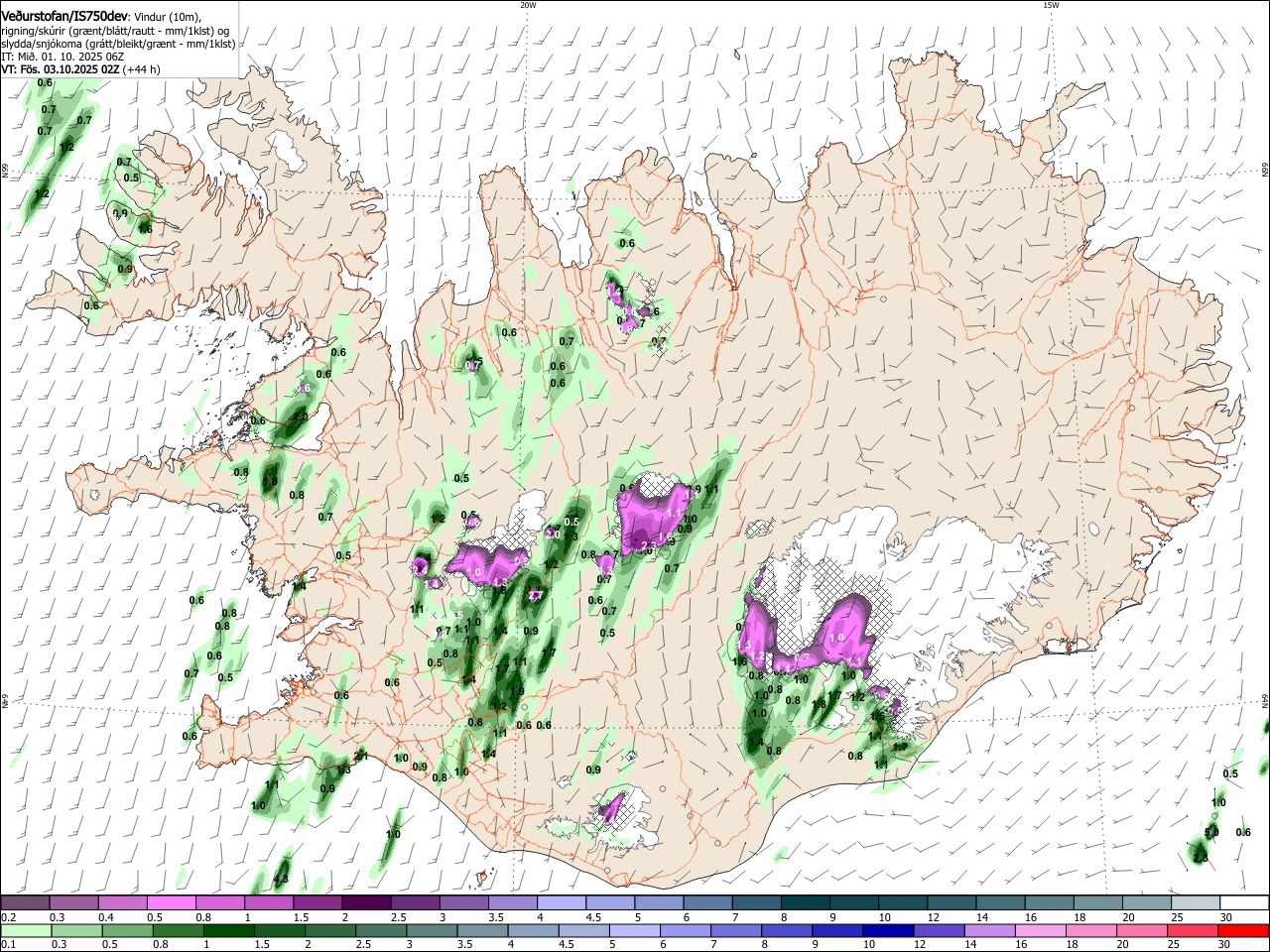Click the 2.3 precipitation value on the map

pos(1200,858)
